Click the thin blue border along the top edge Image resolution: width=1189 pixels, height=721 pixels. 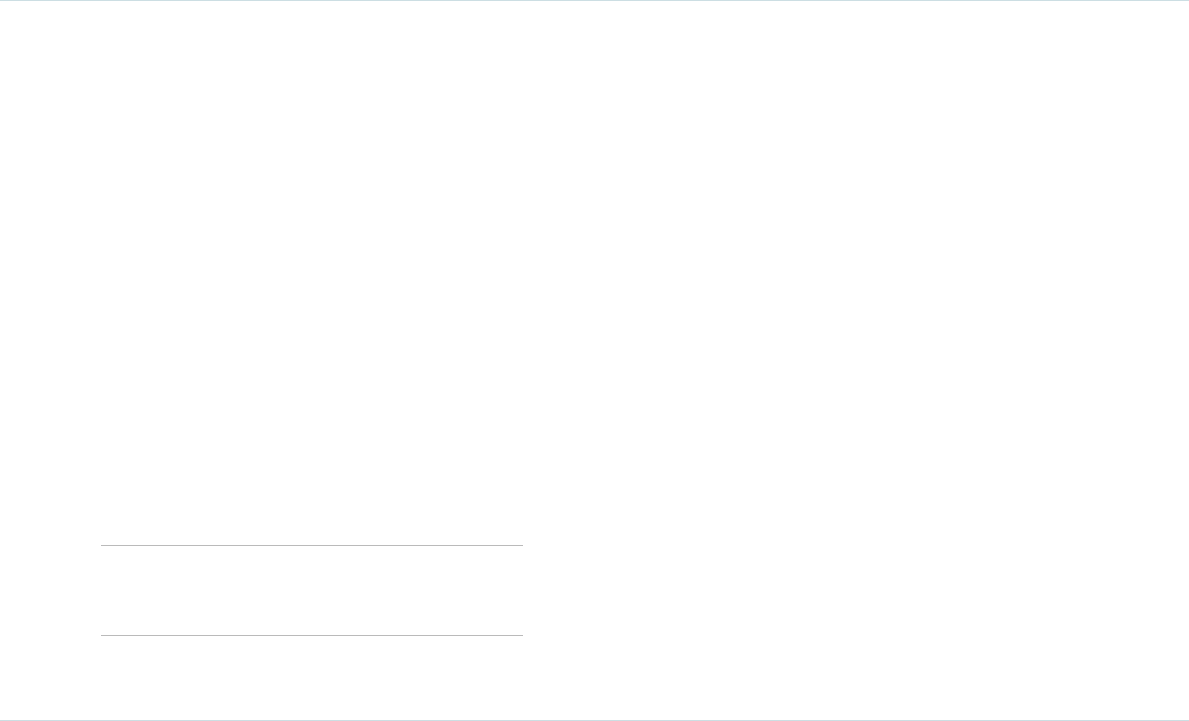coord(594,1)
